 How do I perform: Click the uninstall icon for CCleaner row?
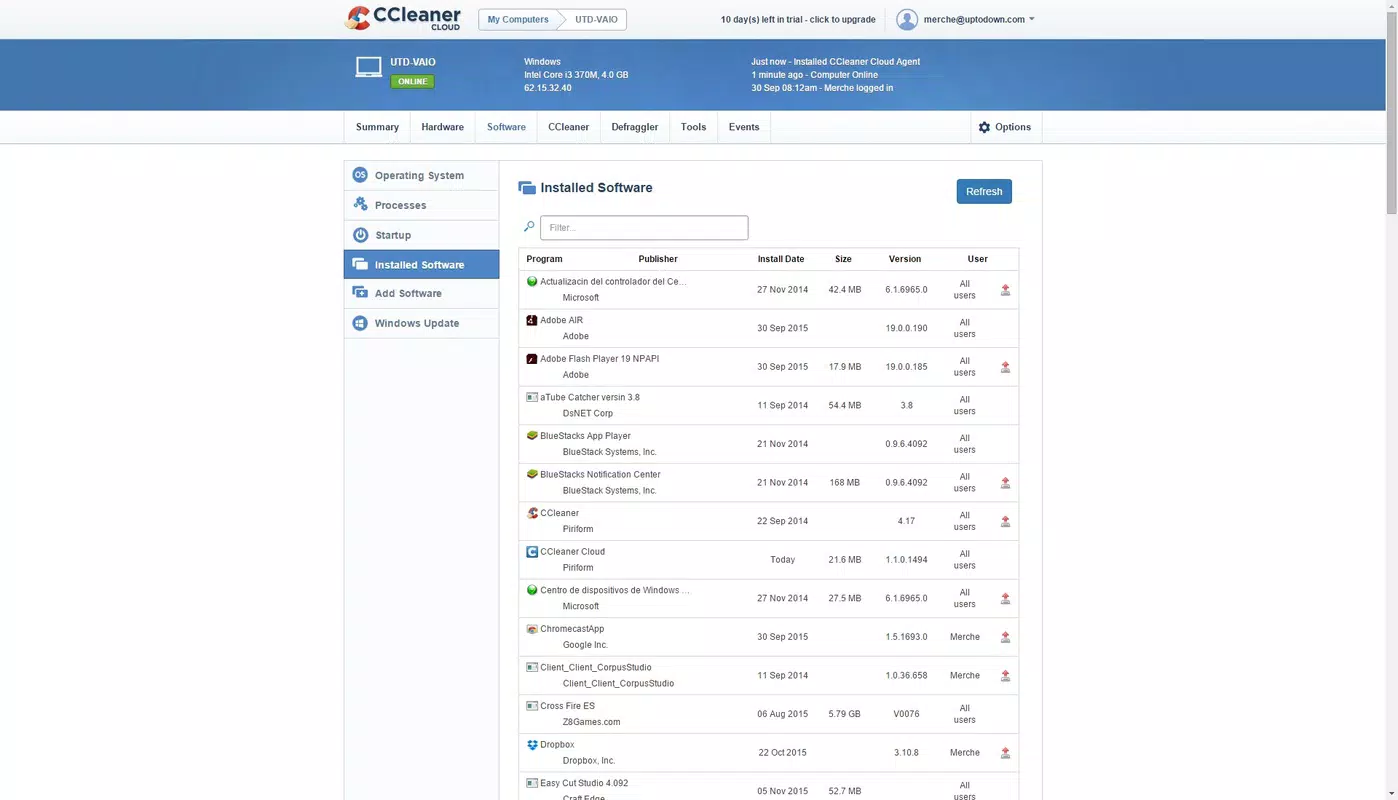(x=1005, y=521)
